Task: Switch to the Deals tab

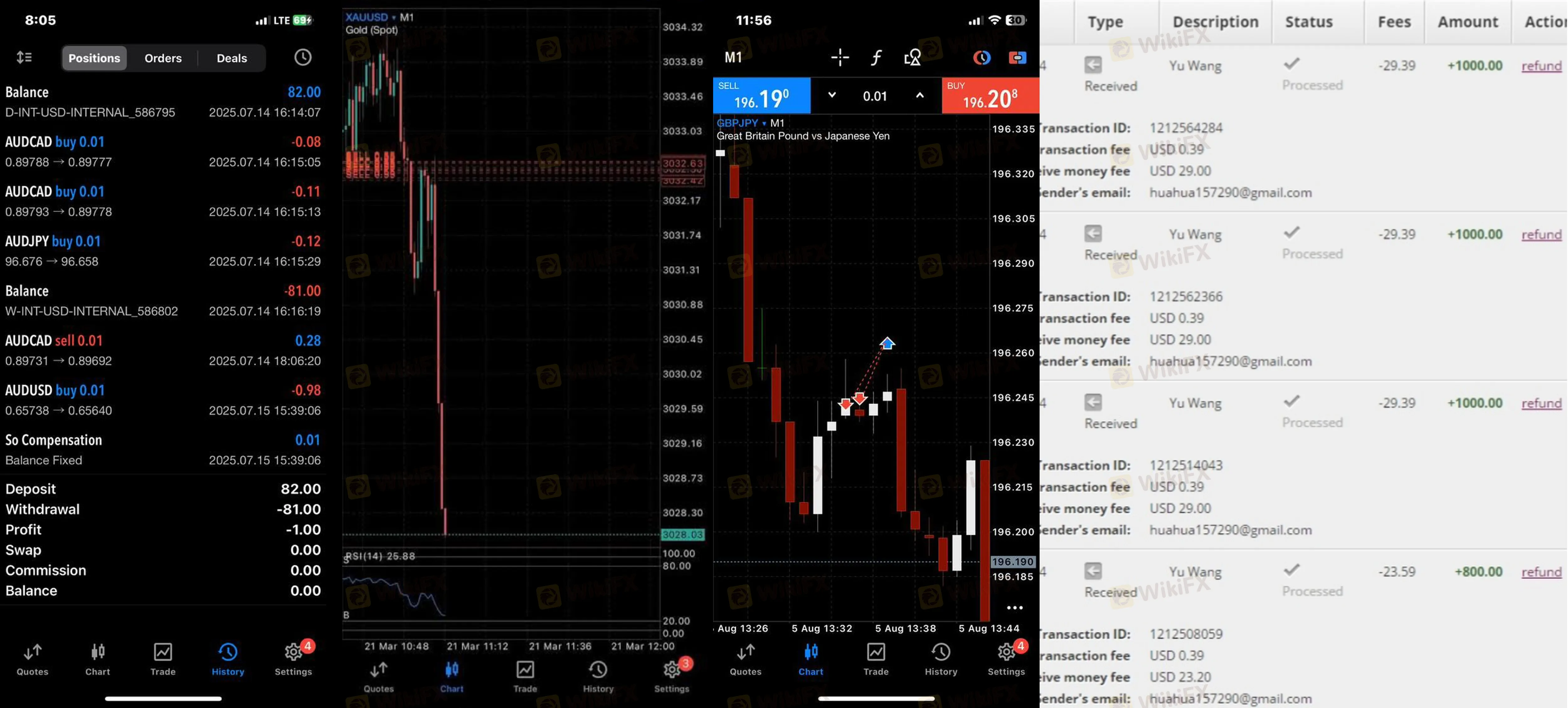Action: 231,58
